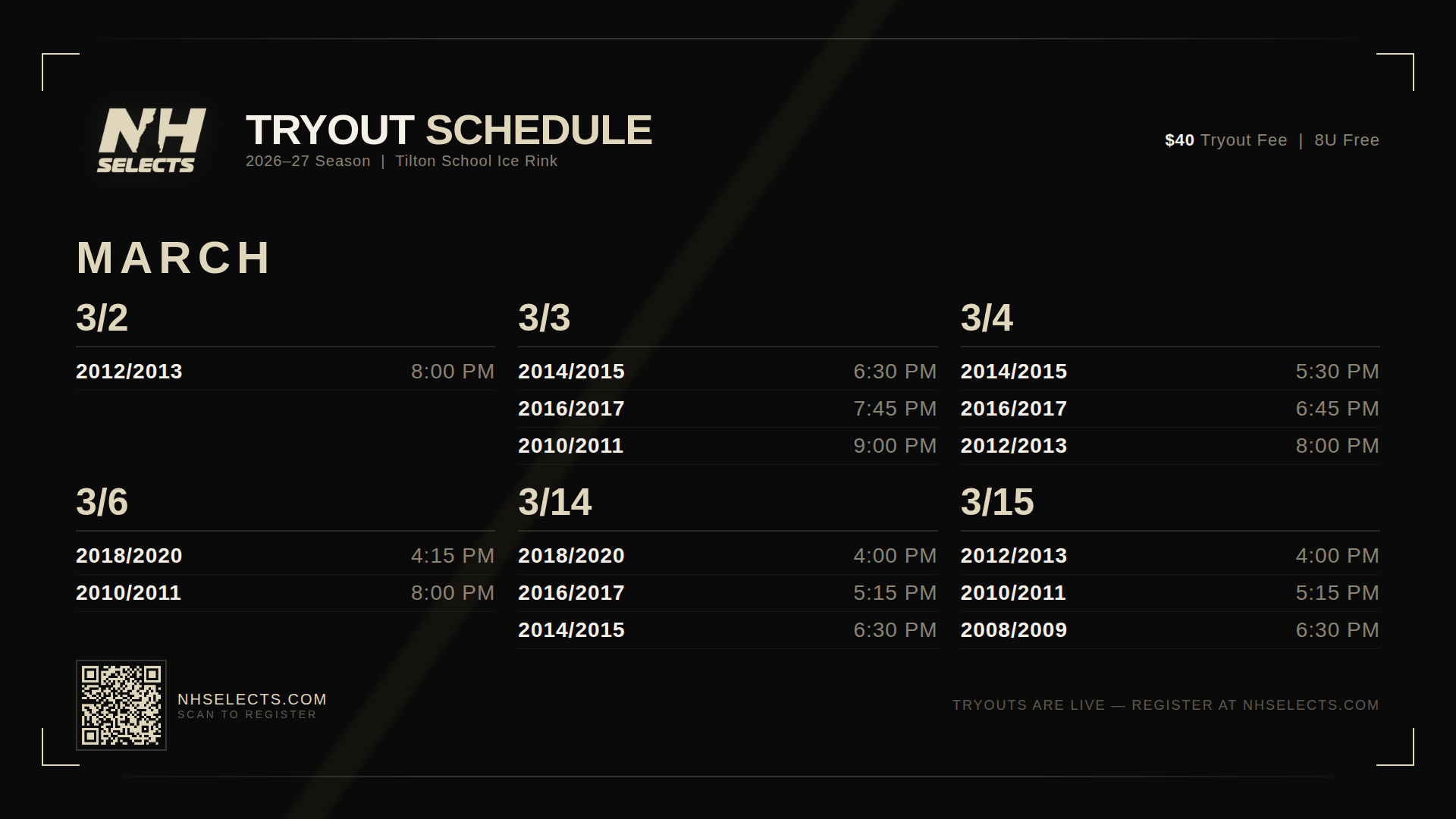Click the Tryout Schedule title
Viewport: 1456px width, 819px height.
click(x=448, y=130)
